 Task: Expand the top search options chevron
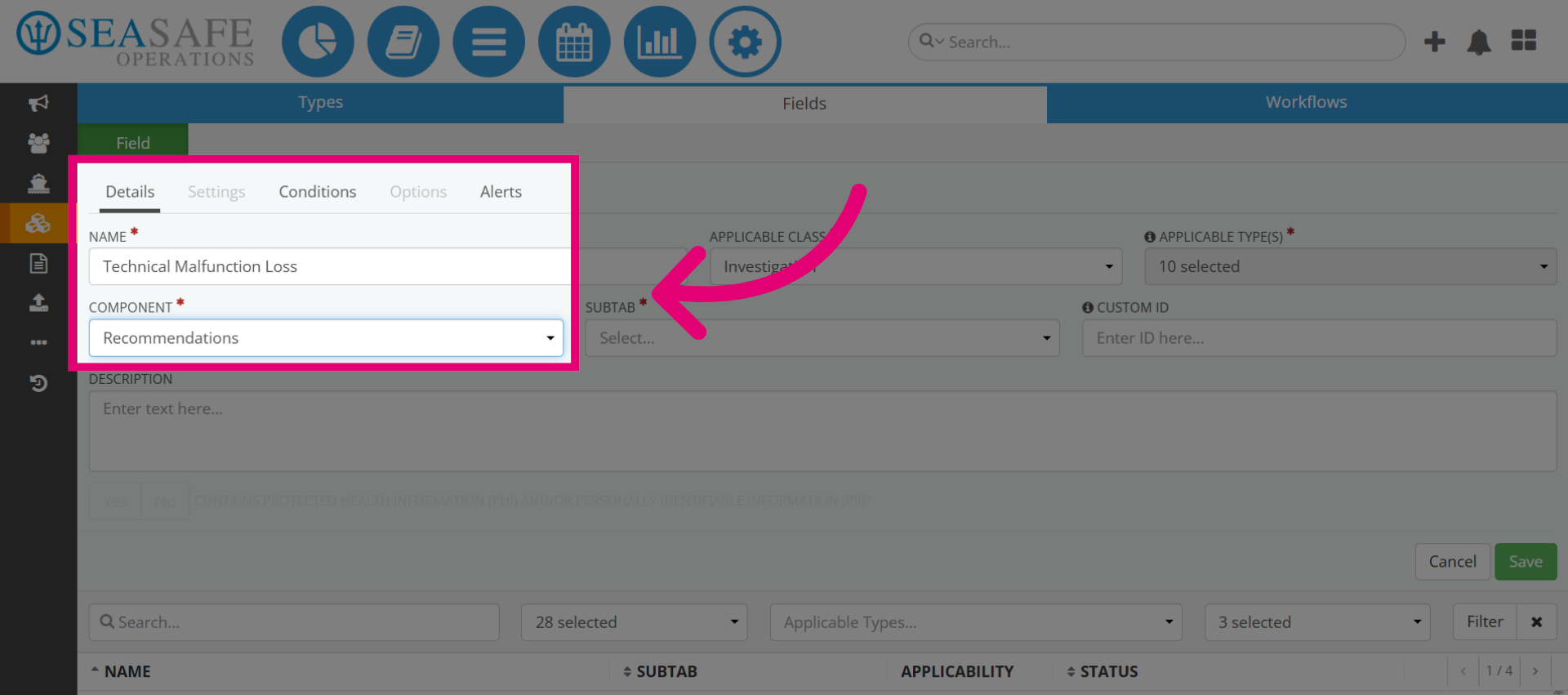939,42
